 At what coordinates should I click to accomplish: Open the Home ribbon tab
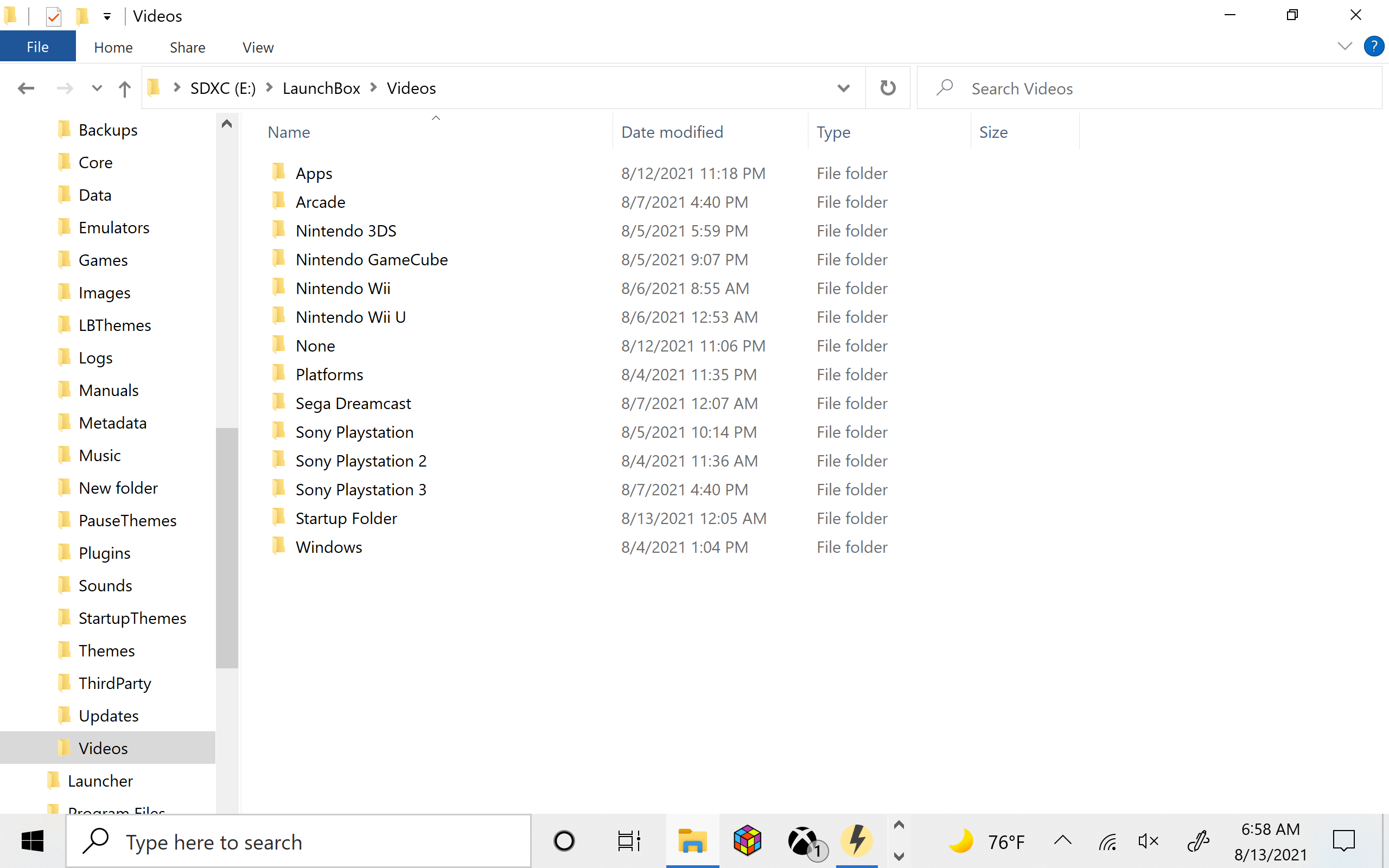click(113, 47)
